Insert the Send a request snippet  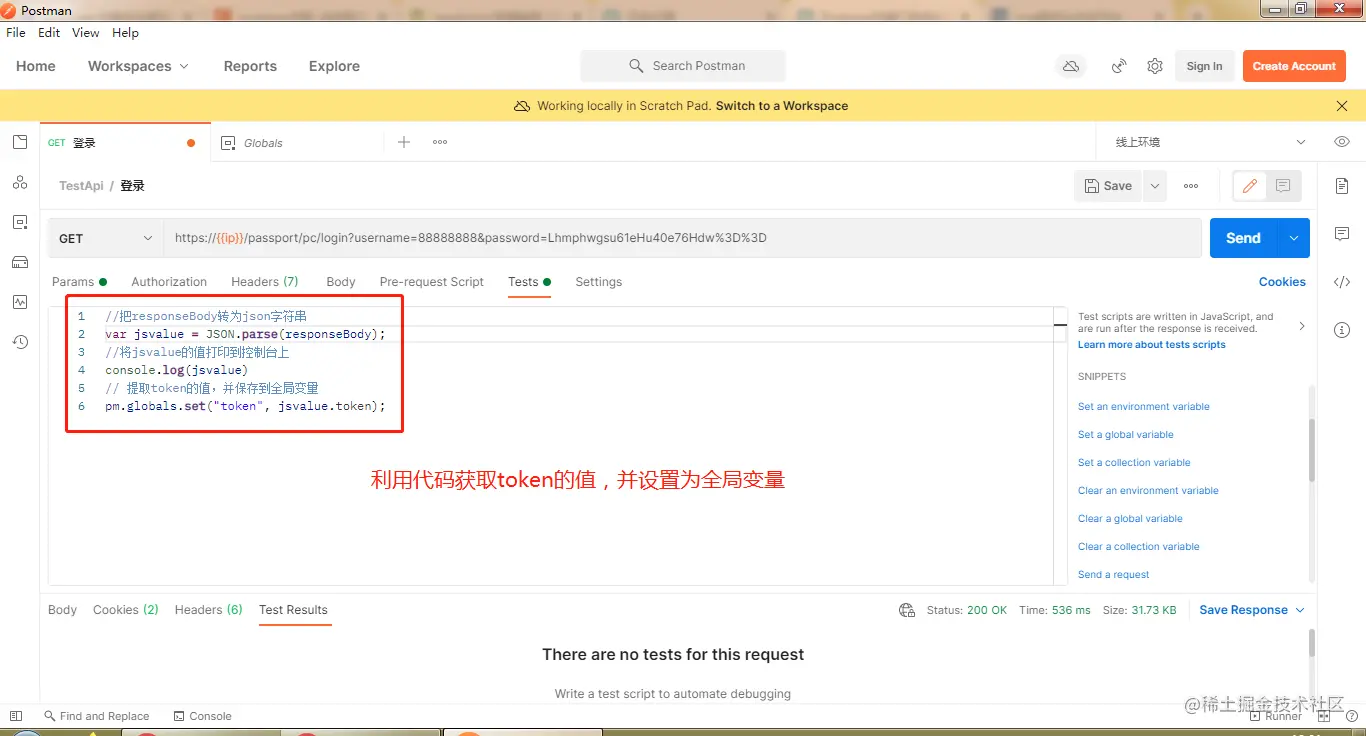pos(1114,575)
